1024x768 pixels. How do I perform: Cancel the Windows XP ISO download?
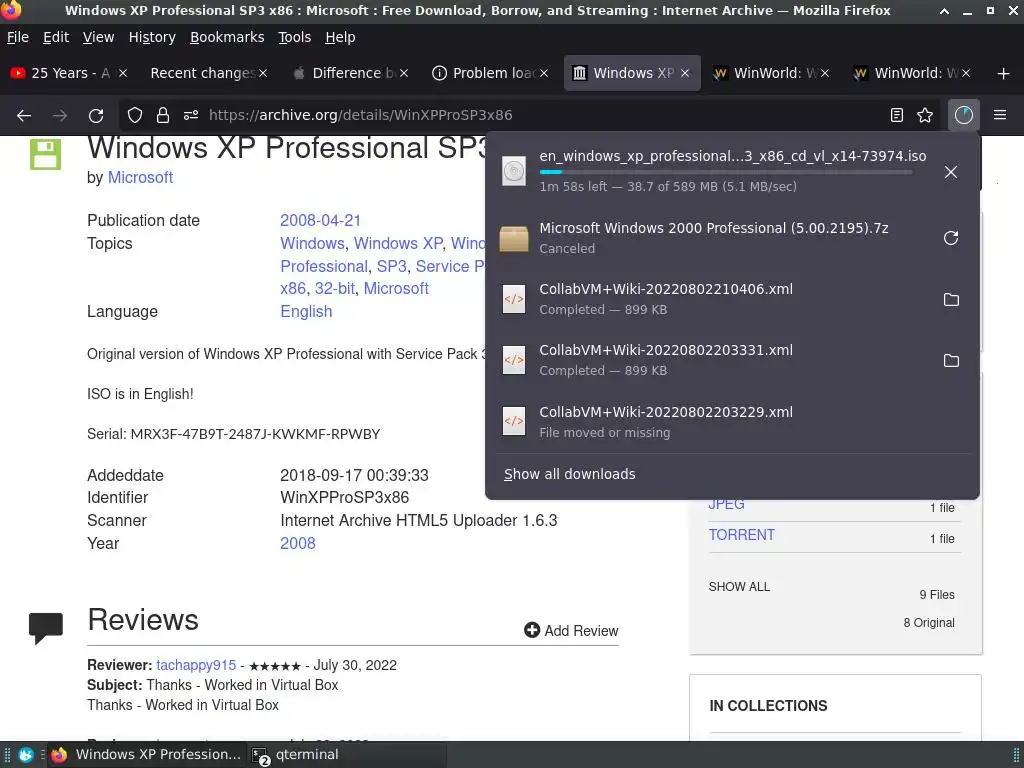point(951,172)
